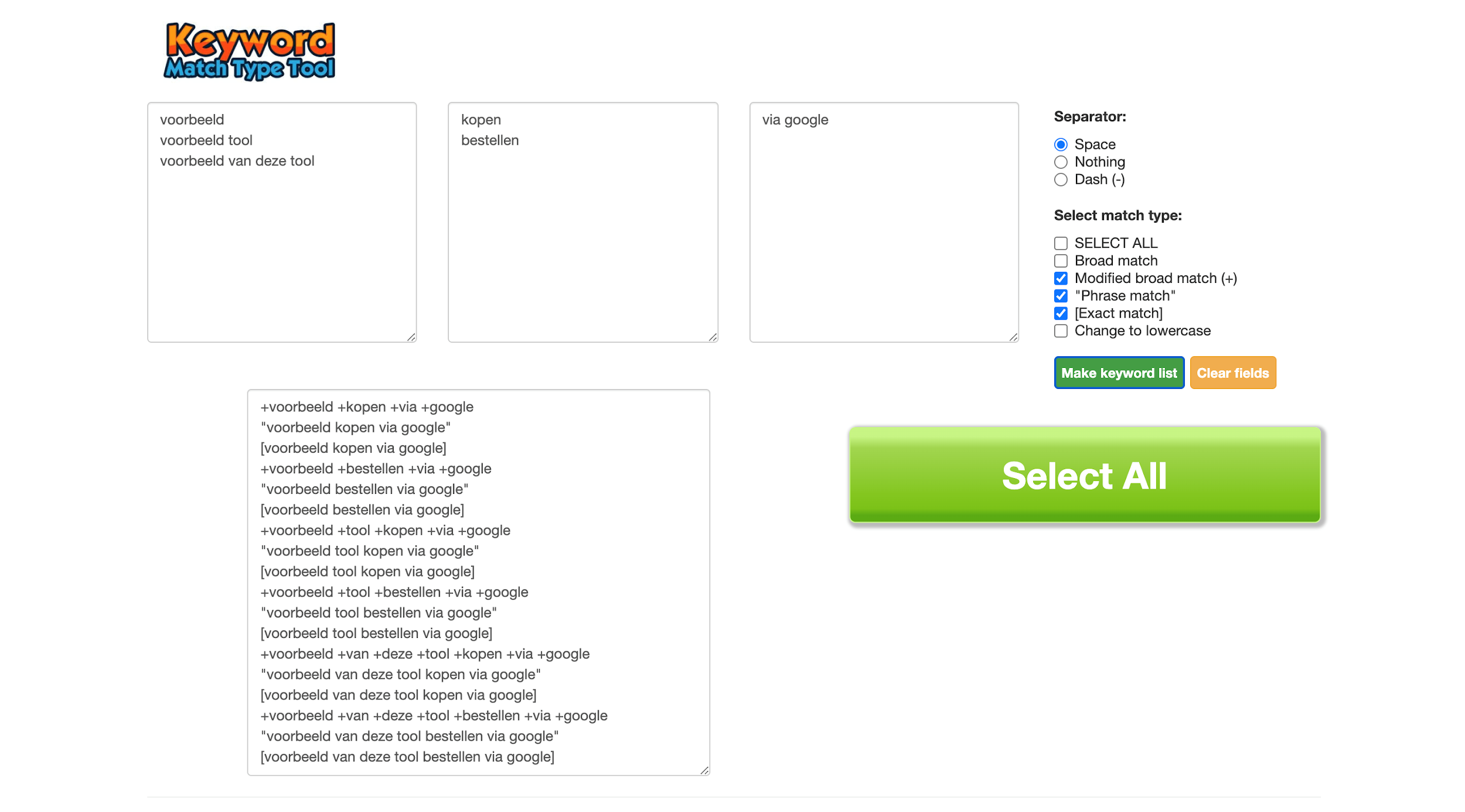The height and width of the screenshot is (812, 1465).
Task: Choose Nothing as the separator
Action: 1060,162
